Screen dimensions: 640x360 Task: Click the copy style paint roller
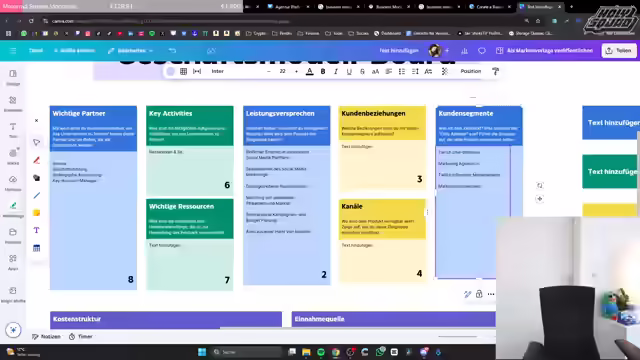click(496, 71)
